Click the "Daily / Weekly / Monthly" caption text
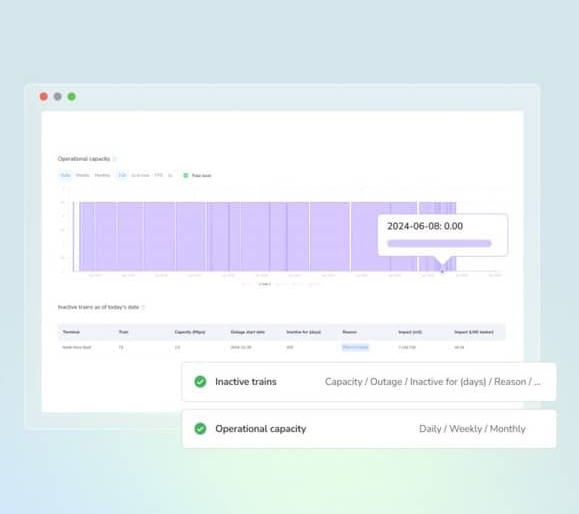The image size is (579, 514). pos(472,429)
